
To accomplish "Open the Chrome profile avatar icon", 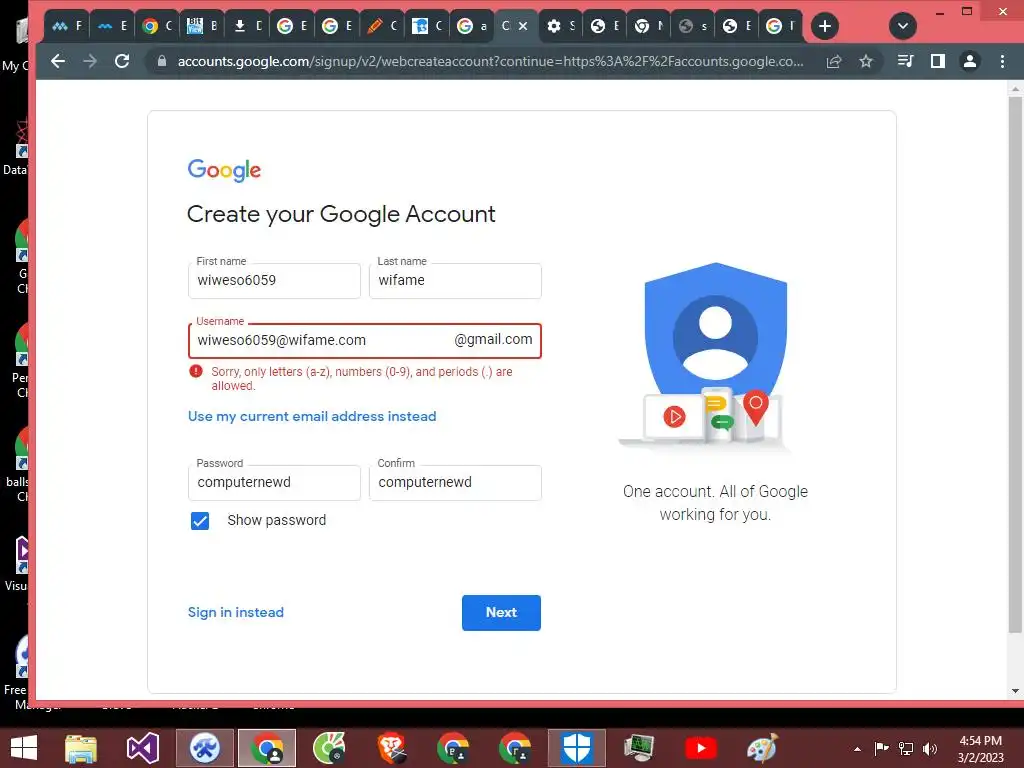I will (x=970, y=61).
